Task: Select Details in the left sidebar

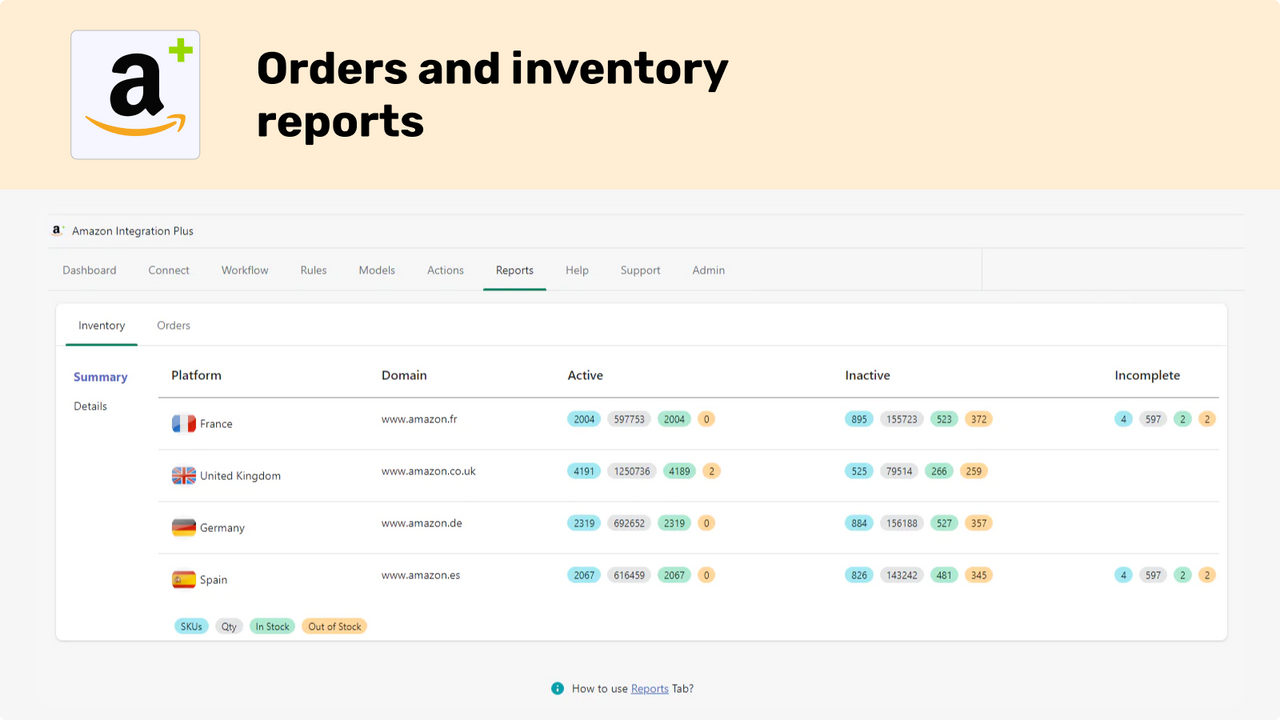Action: click(x=90, y=405)
